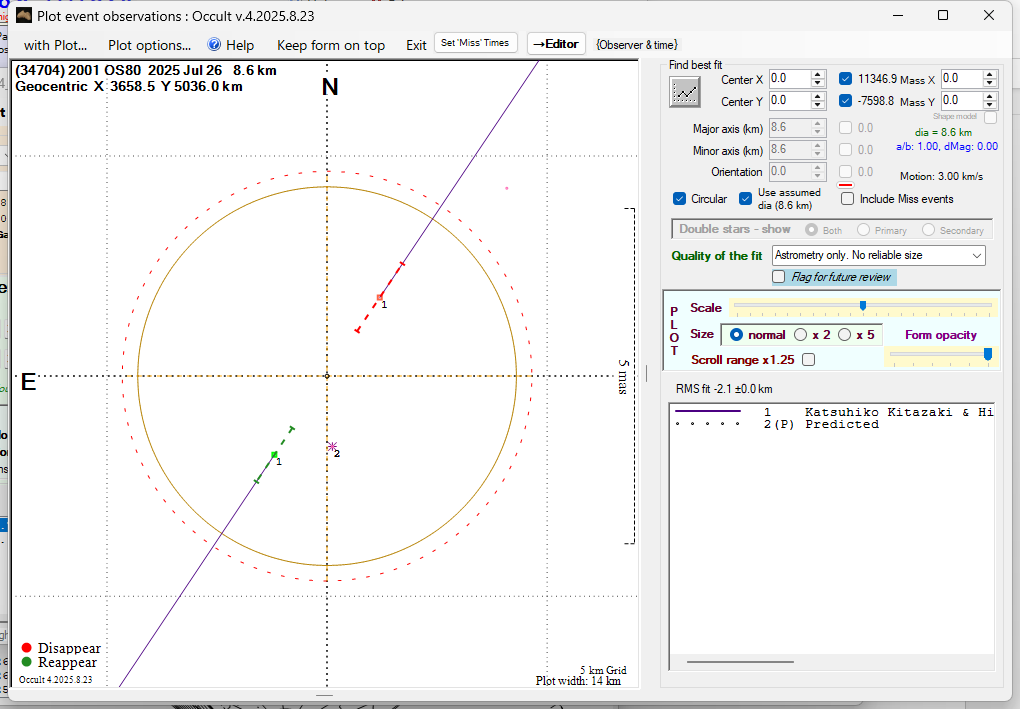This screenshot has width=1020, height=709.
Task: Click the Find best fit graph icon
Action: pos(685,92)
